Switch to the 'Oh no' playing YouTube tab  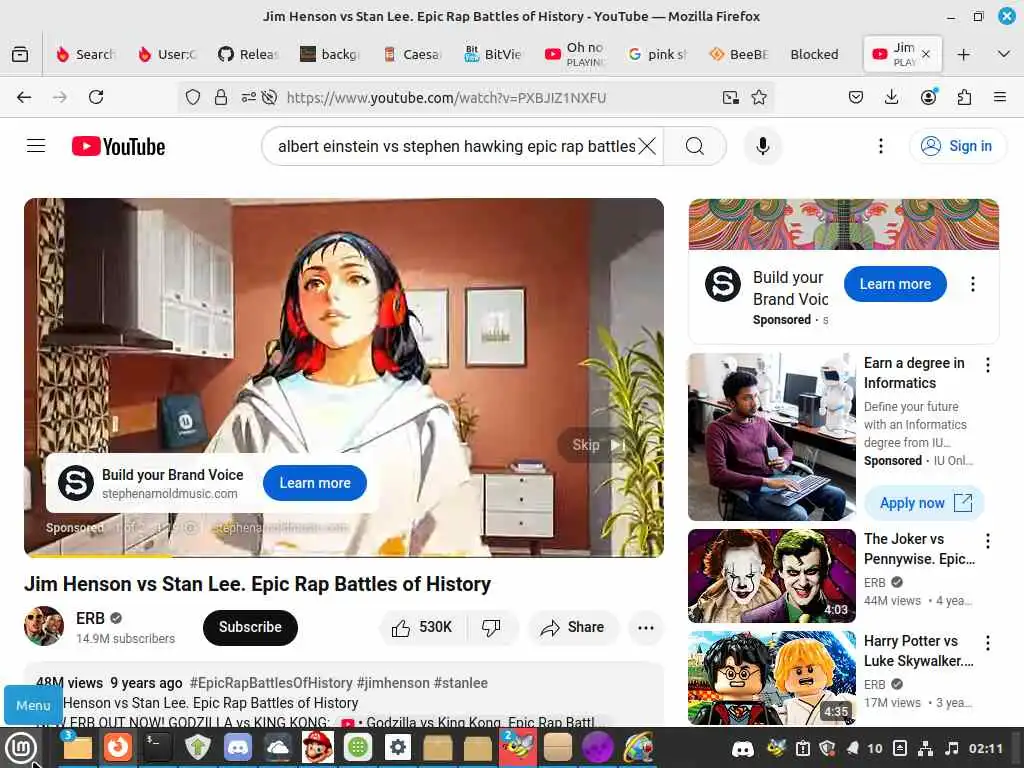[575, 54]
